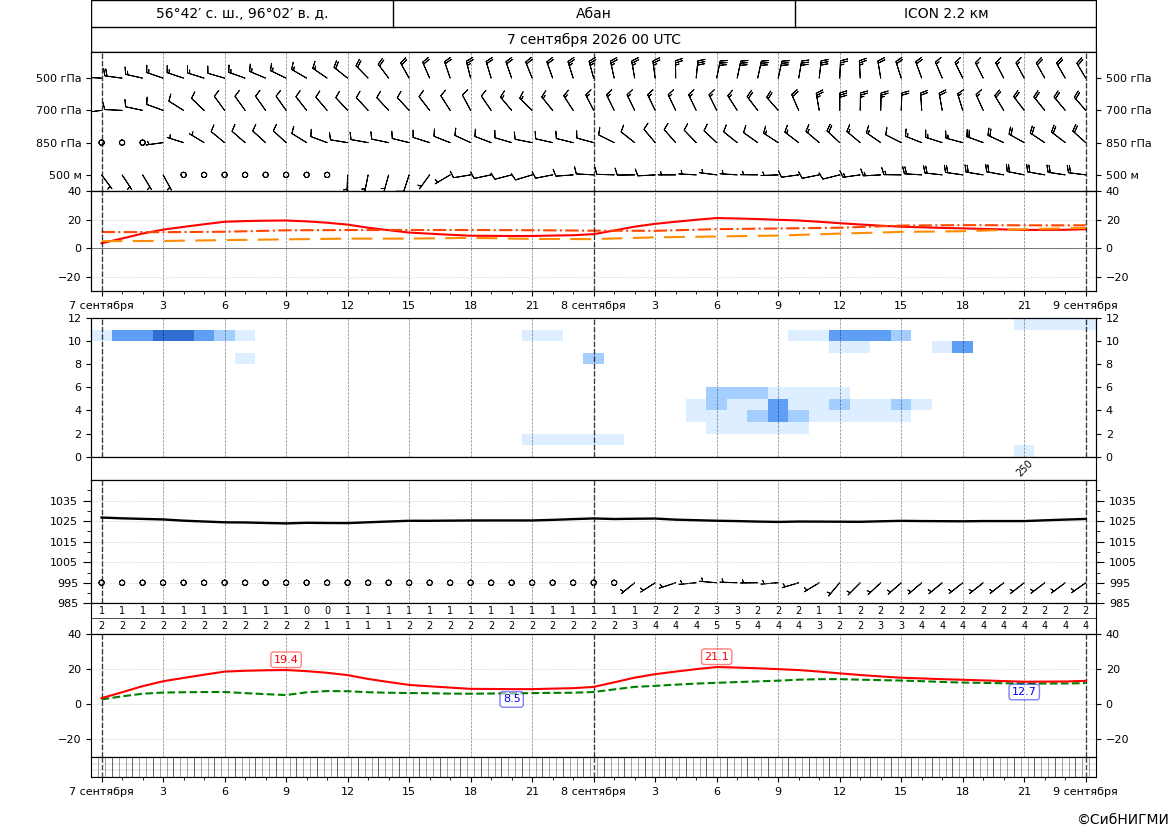Viewport: 1169px width, 827px height.
Task: Click the left-axis 500 м wind level label
Action: (66, 175)
